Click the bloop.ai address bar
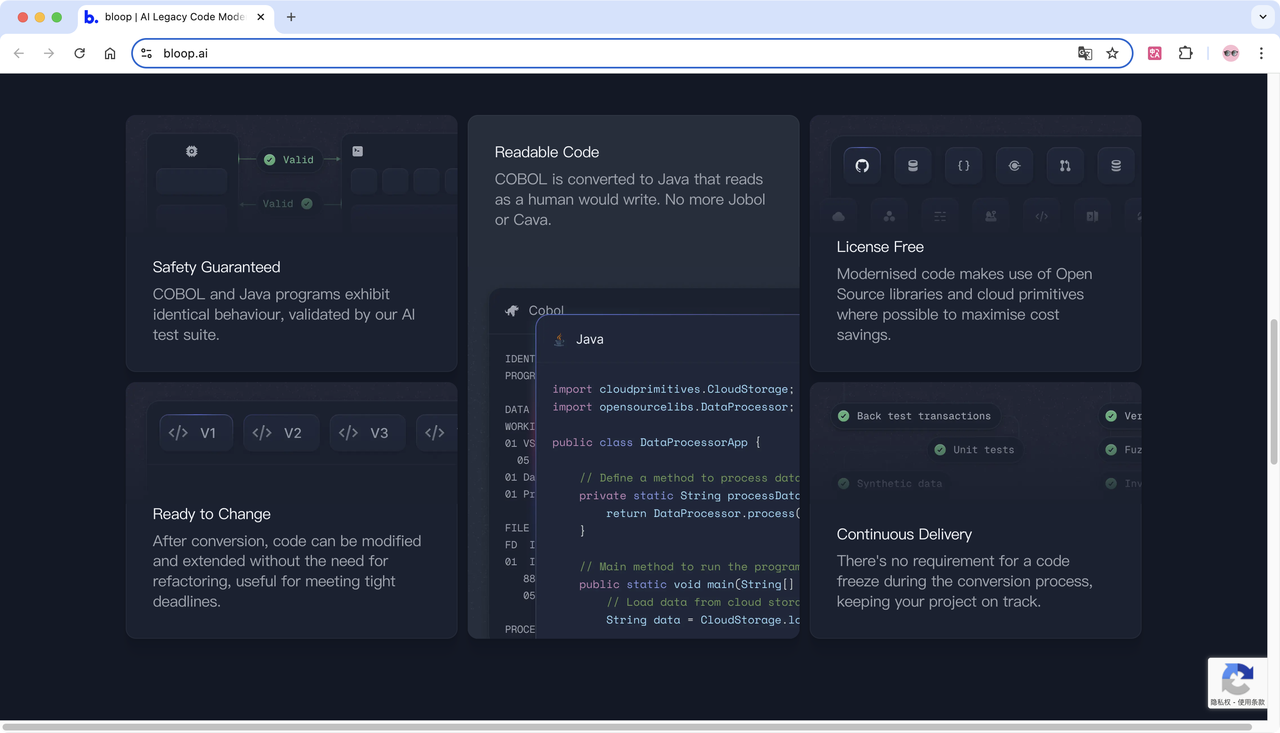Image resolution: width=1280 pixels, height=733 pixels. click(632, 53)
